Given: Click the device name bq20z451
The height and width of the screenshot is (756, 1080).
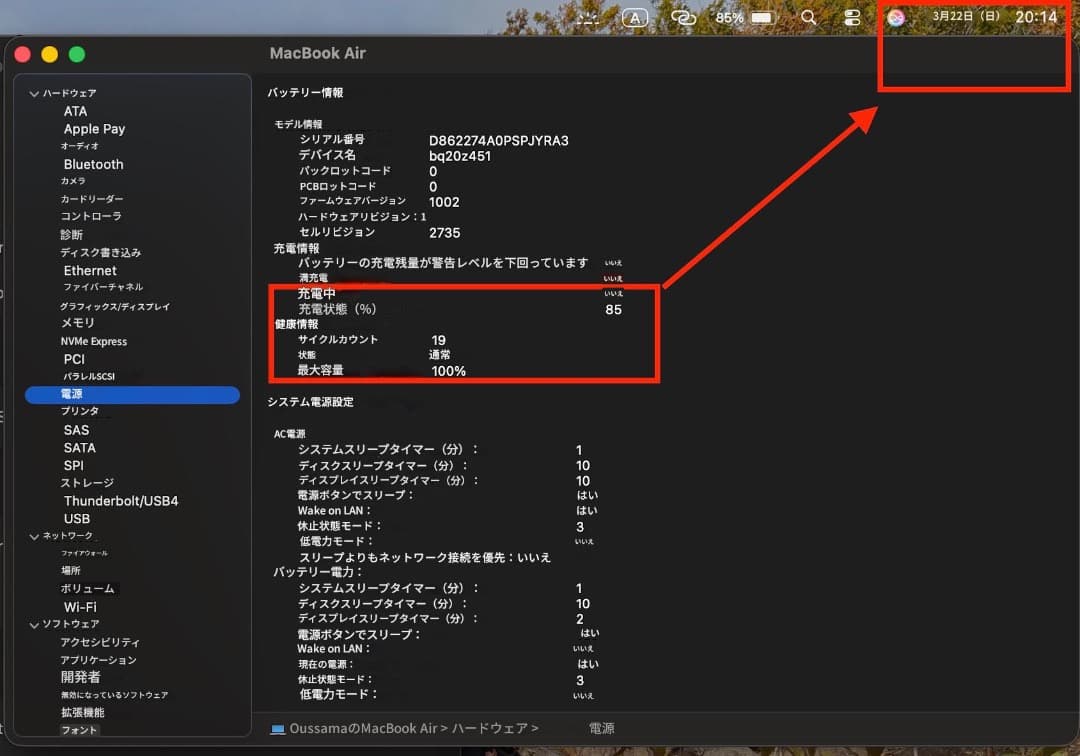Looking at the screenshot, I should 460,156.
